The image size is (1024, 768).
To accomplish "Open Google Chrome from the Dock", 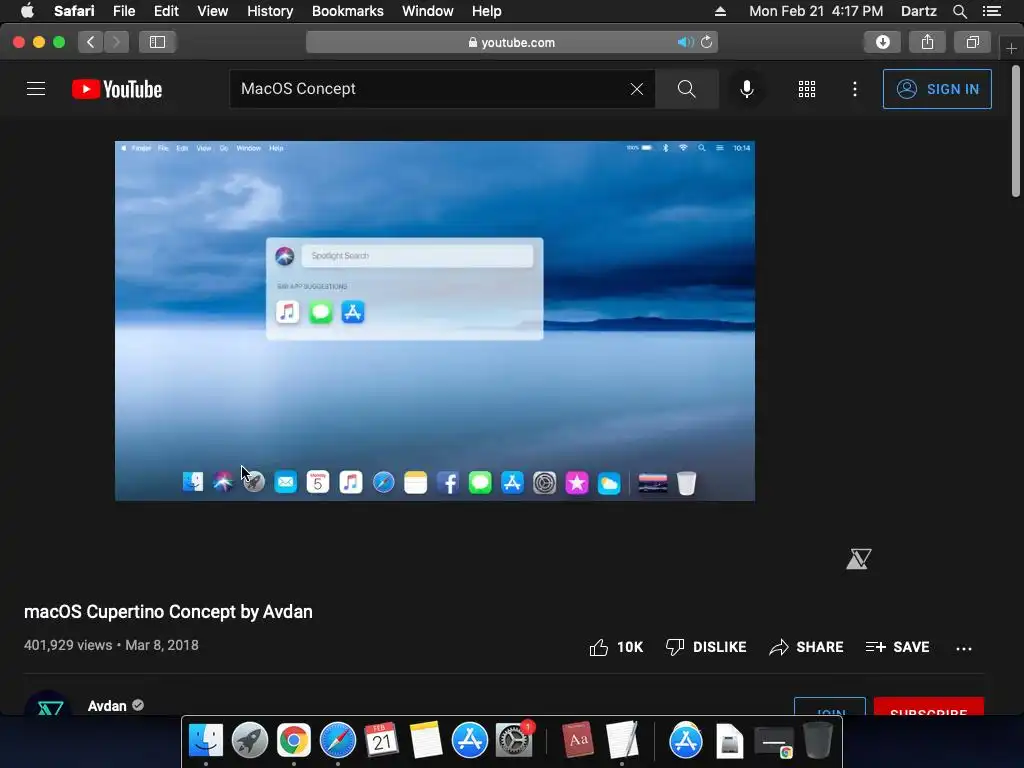I will point(293,740).
